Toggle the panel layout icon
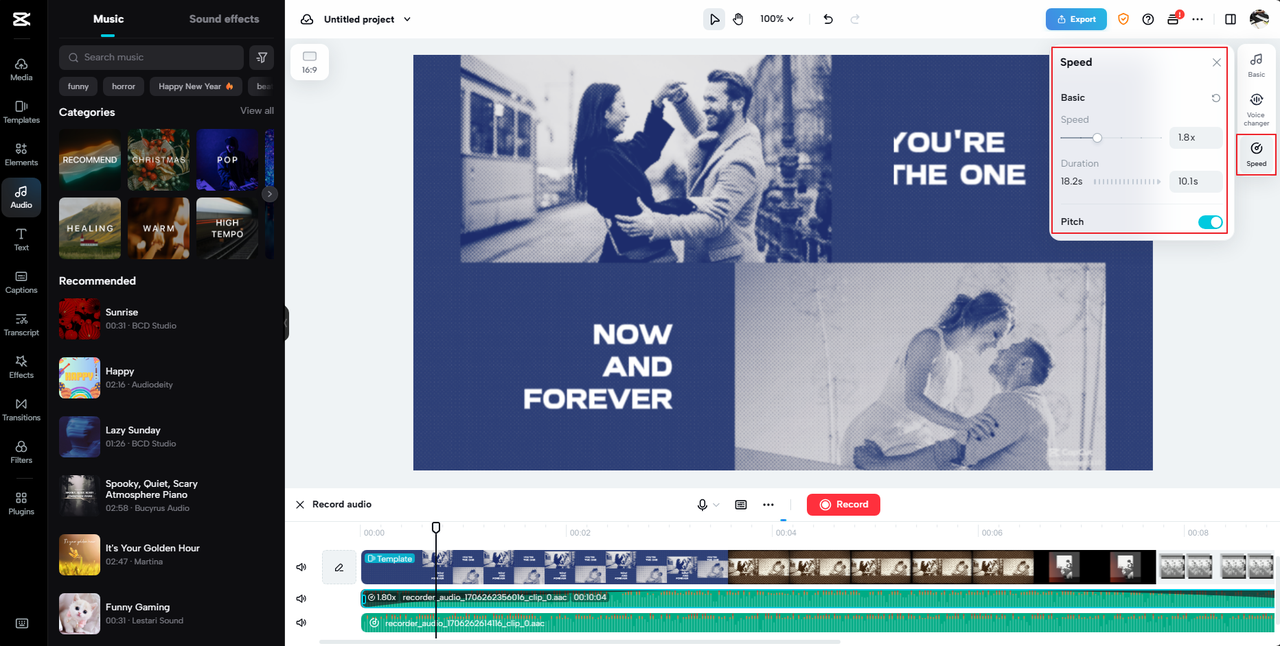The image size is (1280, 646). click(1231, 19)
